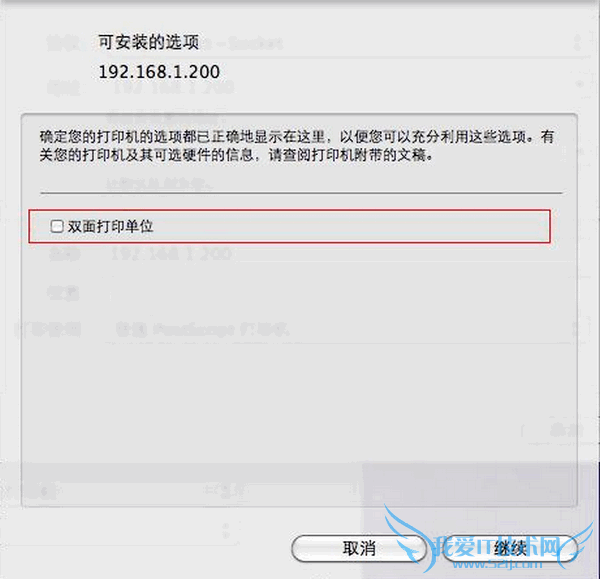Click the separator line above the options list
Viewport: 600px width, 579px height.
click(x=301, y=193)
